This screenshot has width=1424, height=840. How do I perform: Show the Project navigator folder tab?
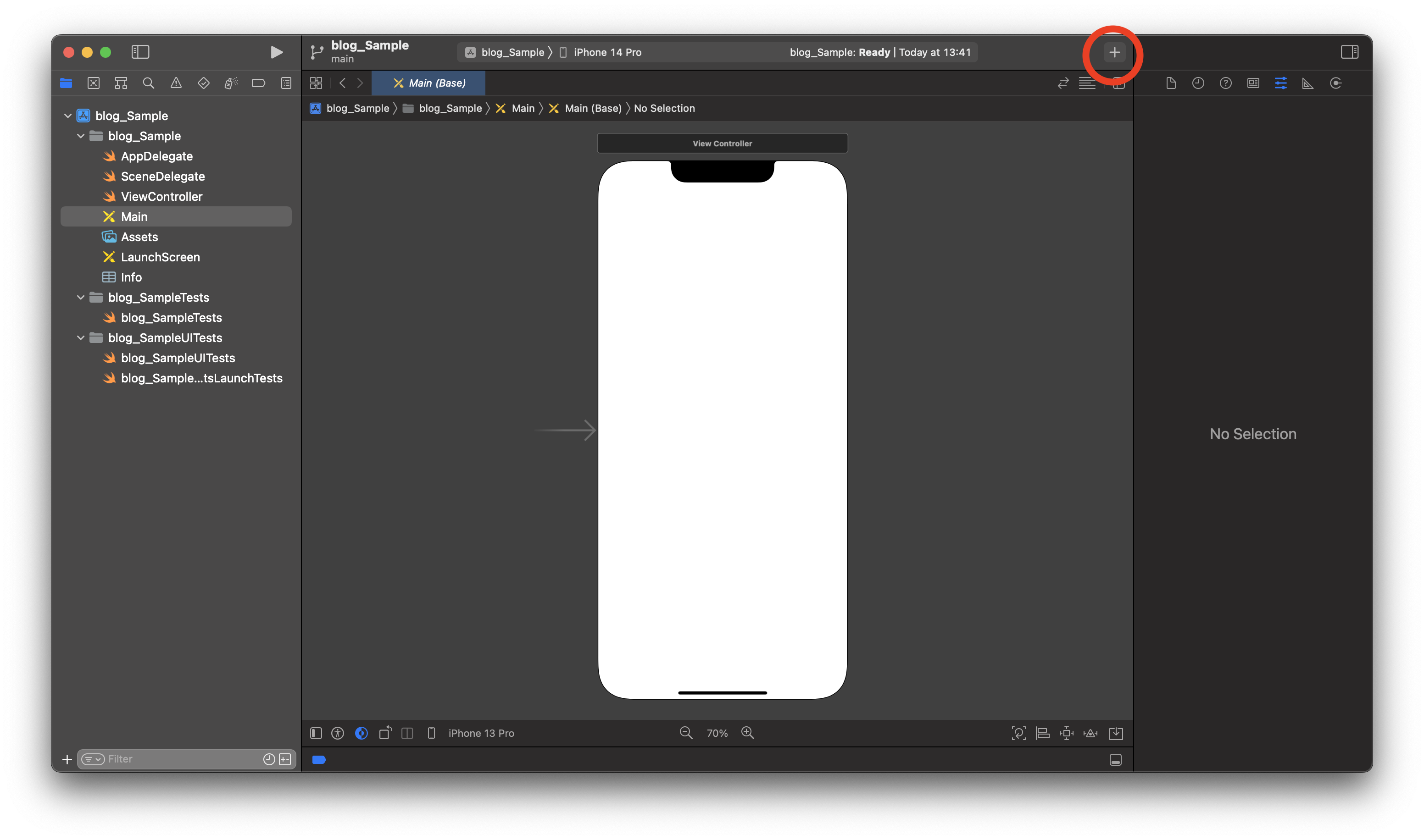[x=66, y=83]
